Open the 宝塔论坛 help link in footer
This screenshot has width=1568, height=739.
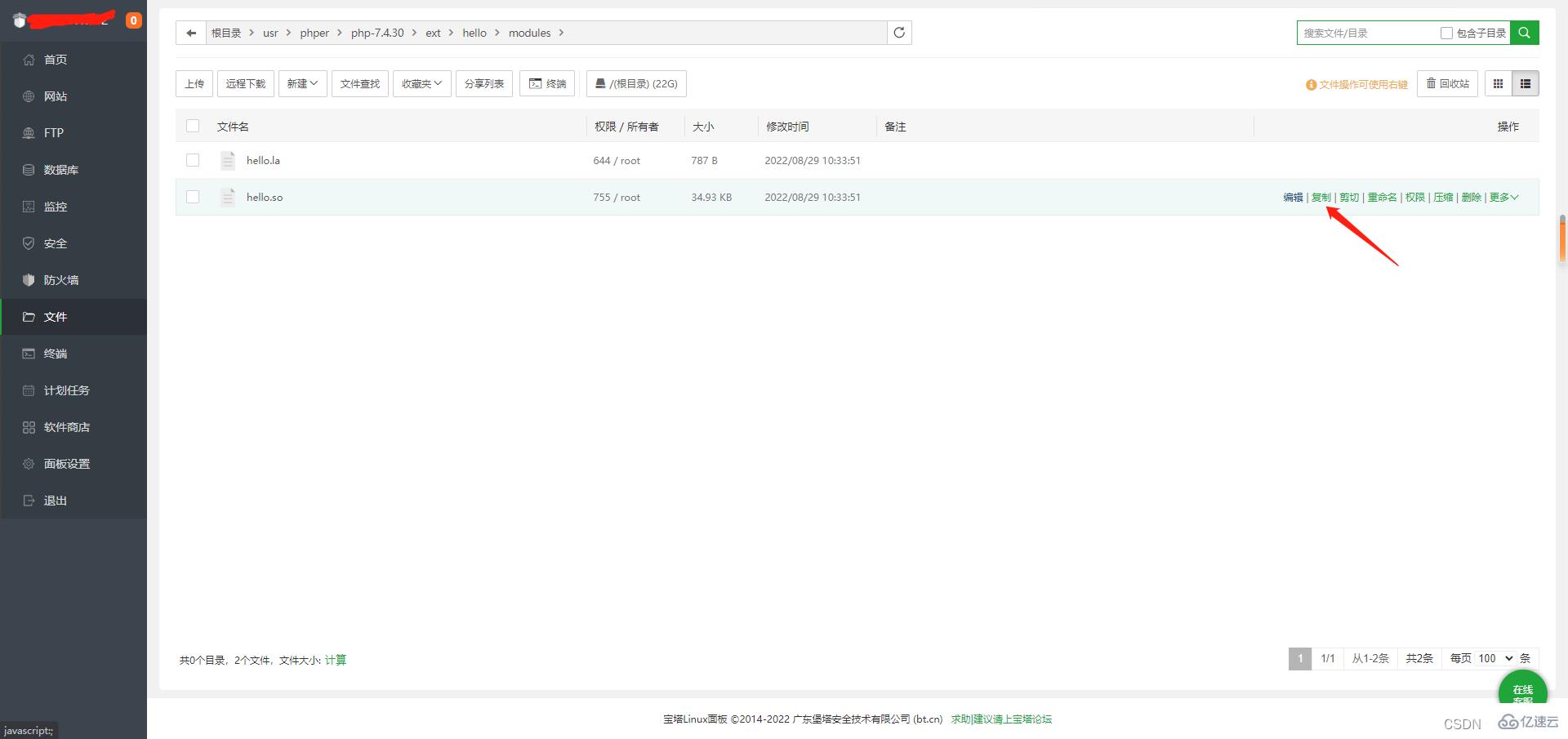point(1001,719)
